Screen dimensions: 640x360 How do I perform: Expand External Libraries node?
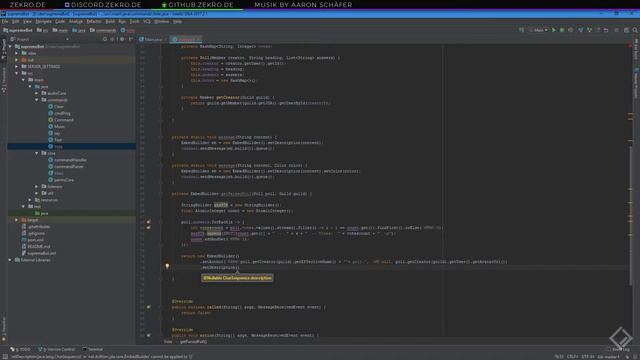click(11, 260)
